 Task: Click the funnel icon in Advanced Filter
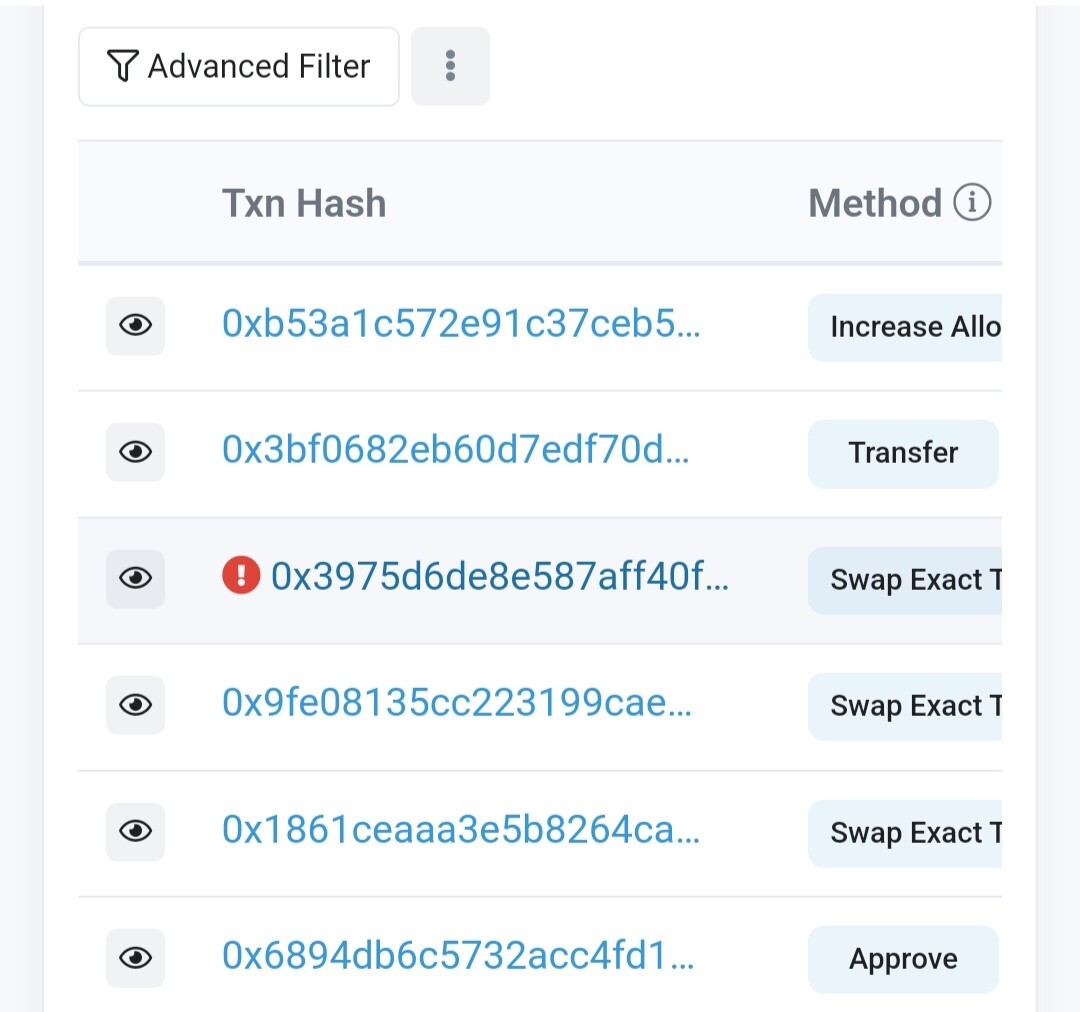coord(123,66)
